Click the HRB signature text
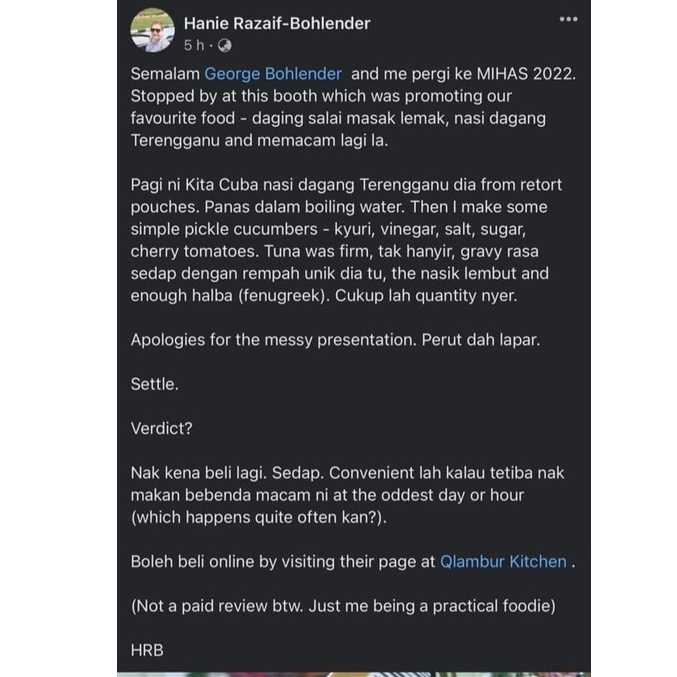Image resolution: width=677 pixels, height=677 pixels. [x=147, y=650]
